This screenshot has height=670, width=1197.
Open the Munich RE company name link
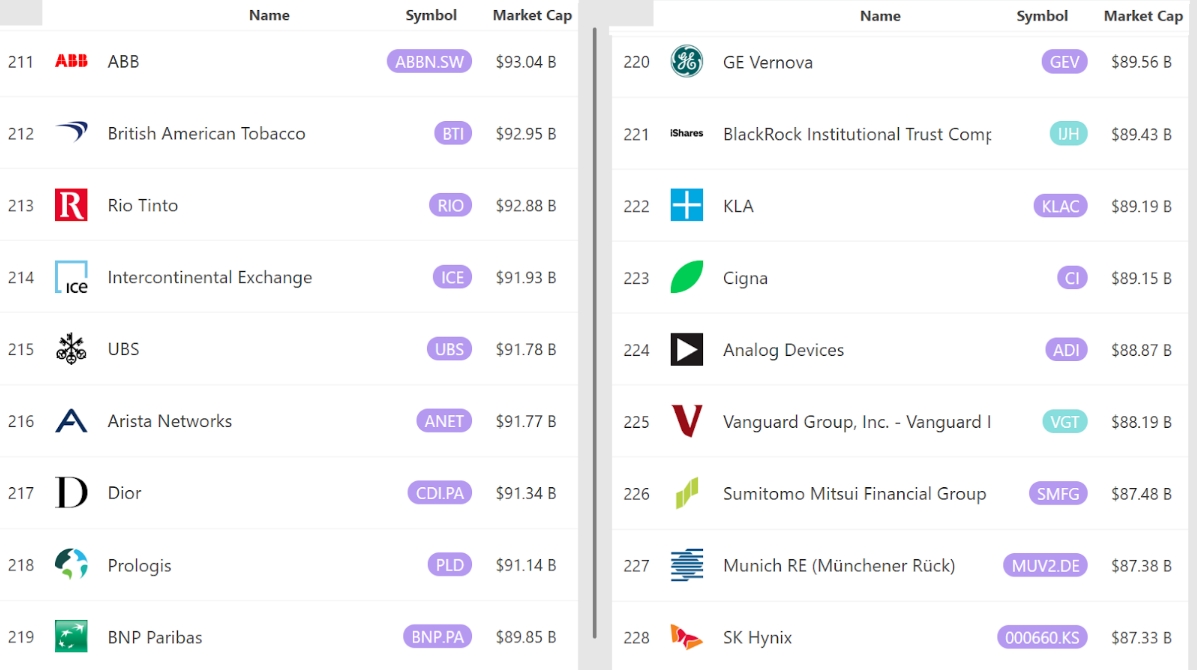pos(838,566)
